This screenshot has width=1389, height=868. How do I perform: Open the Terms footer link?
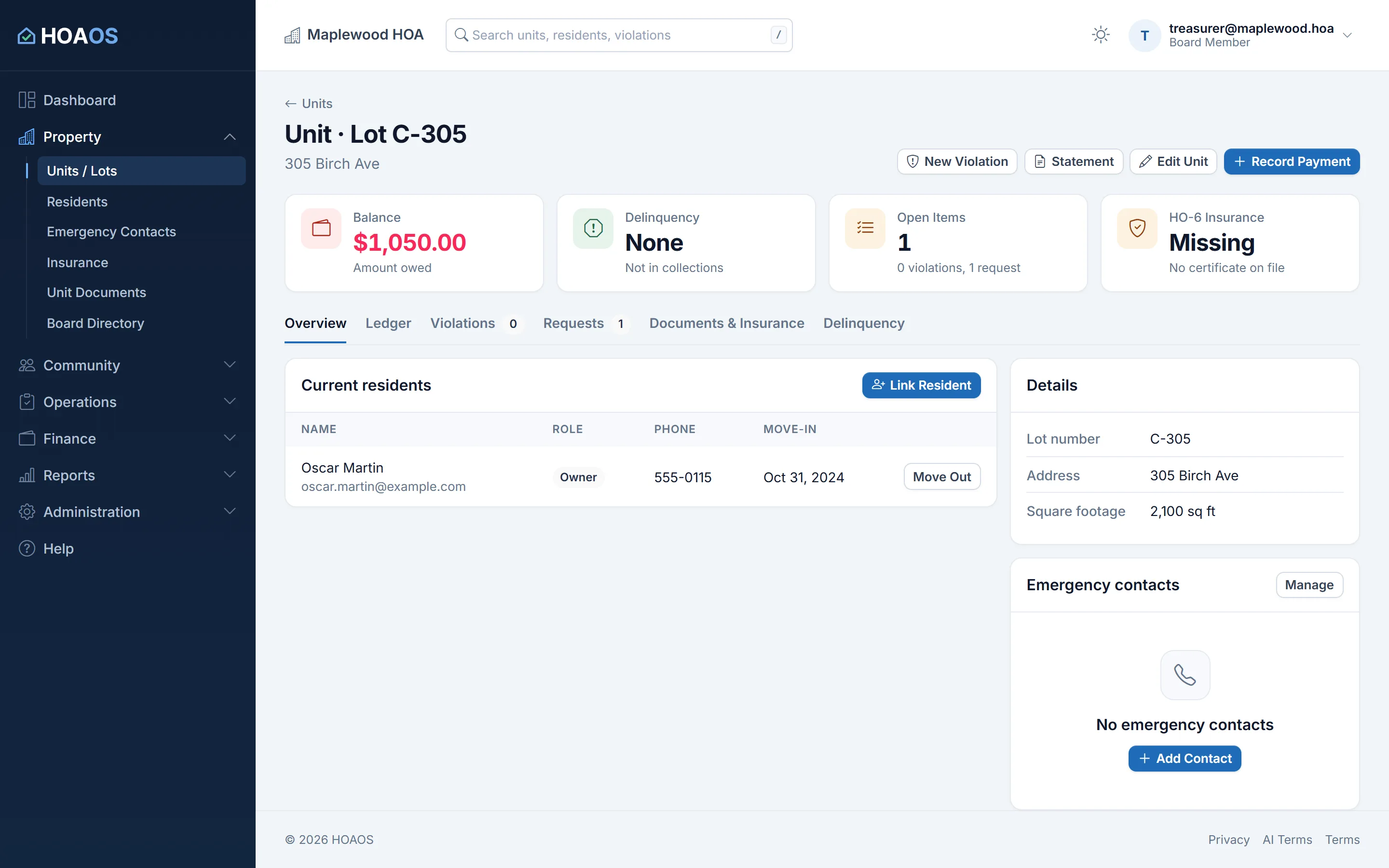click(x=1342, y=839)
